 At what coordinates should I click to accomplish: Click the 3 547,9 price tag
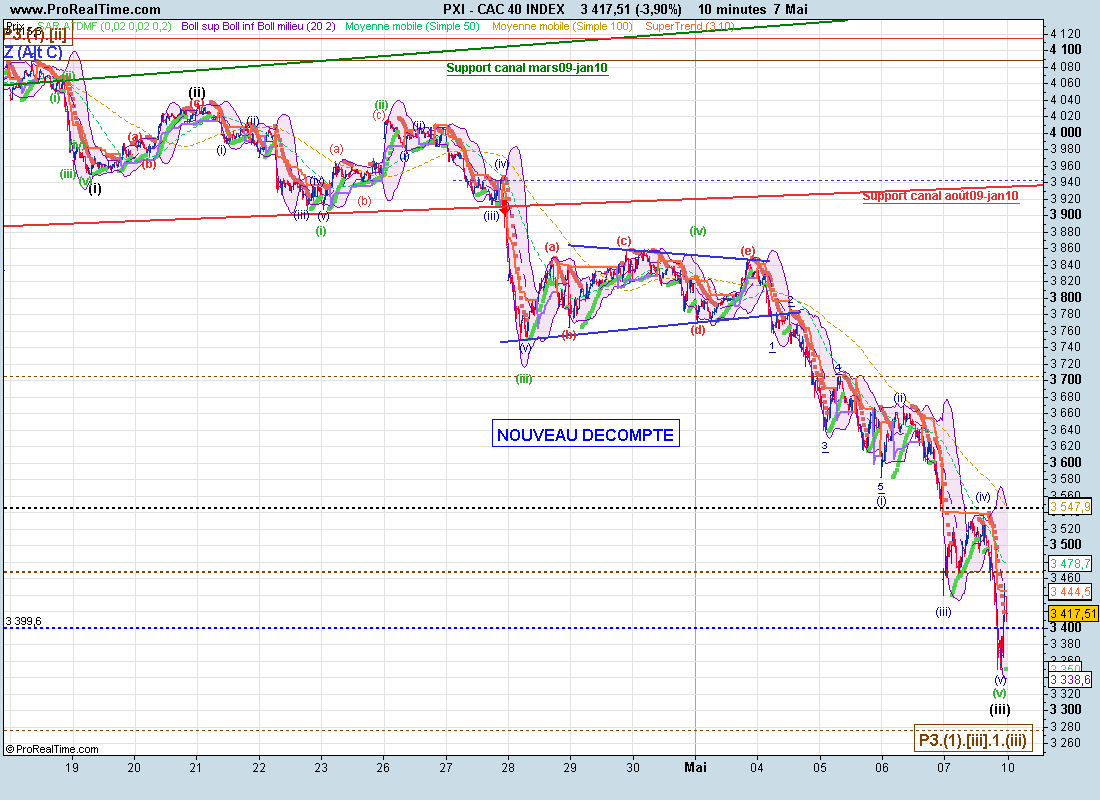pos(1070,507)
